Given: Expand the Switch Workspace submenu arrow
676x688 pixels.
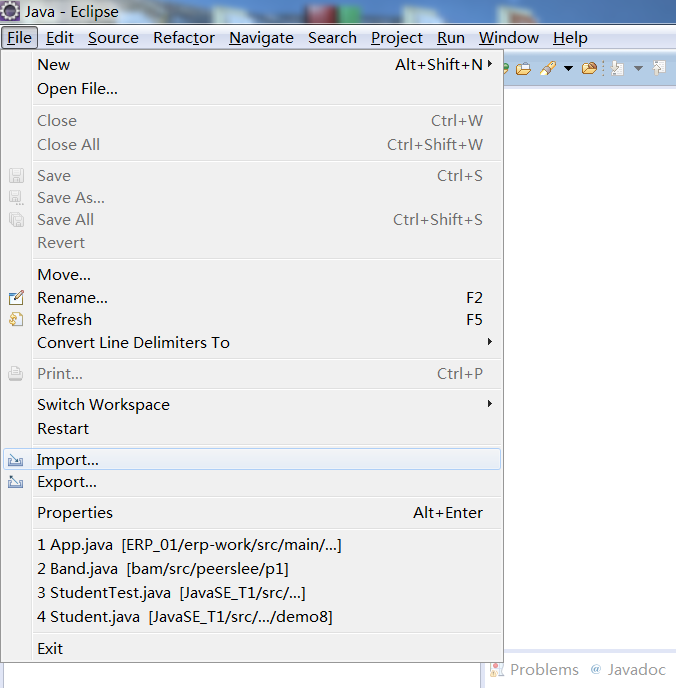Looking at the screenshot, I should pyautogui.click(x=490, y=403).
